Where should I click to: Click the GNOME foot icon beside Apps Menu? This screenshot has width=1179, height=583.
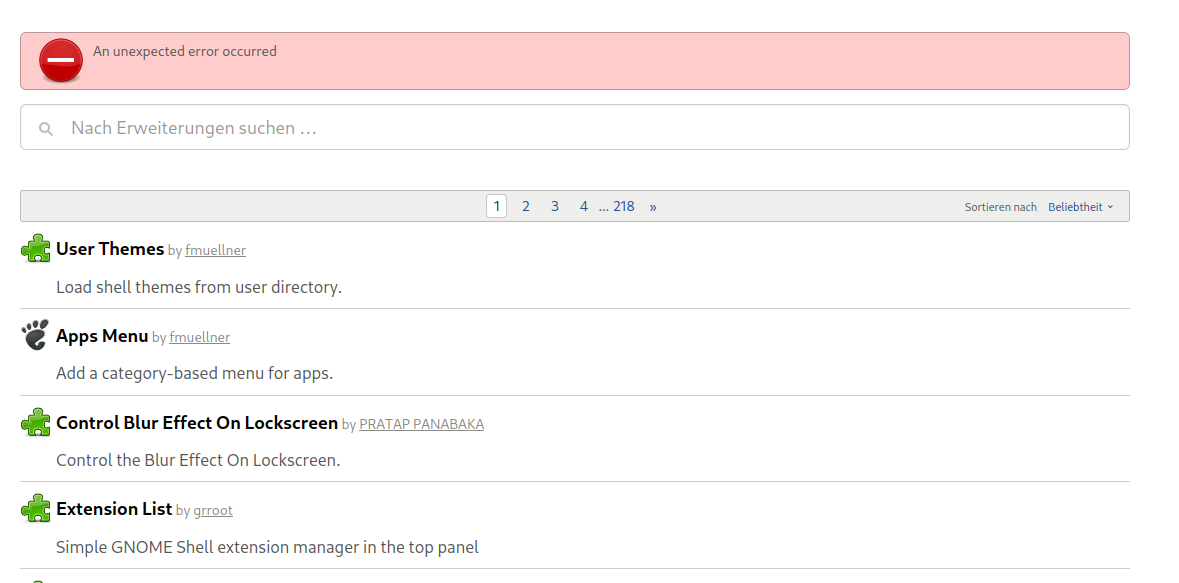36,336
